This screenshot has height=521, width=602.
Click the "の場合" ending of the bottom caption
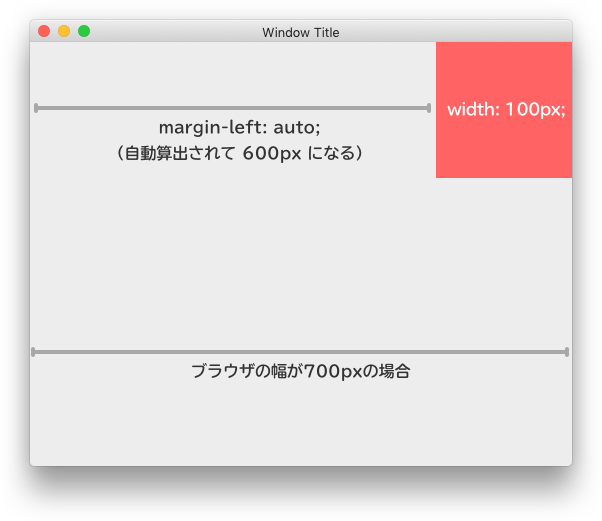click(386, 372)
